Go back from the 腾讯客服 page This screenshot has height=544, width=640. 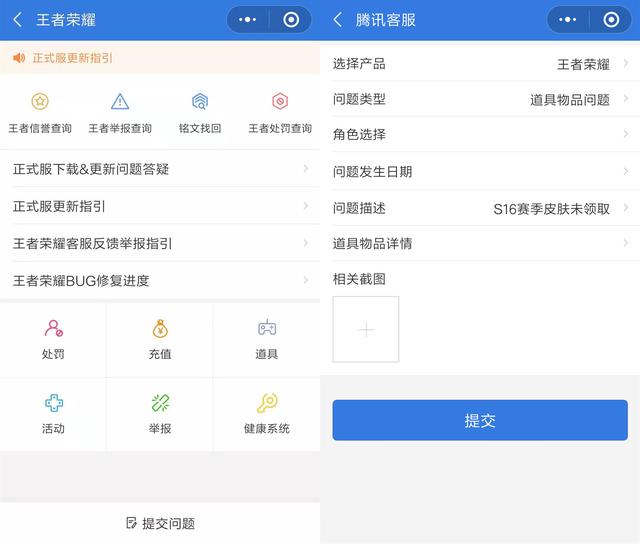coord(338,20)
